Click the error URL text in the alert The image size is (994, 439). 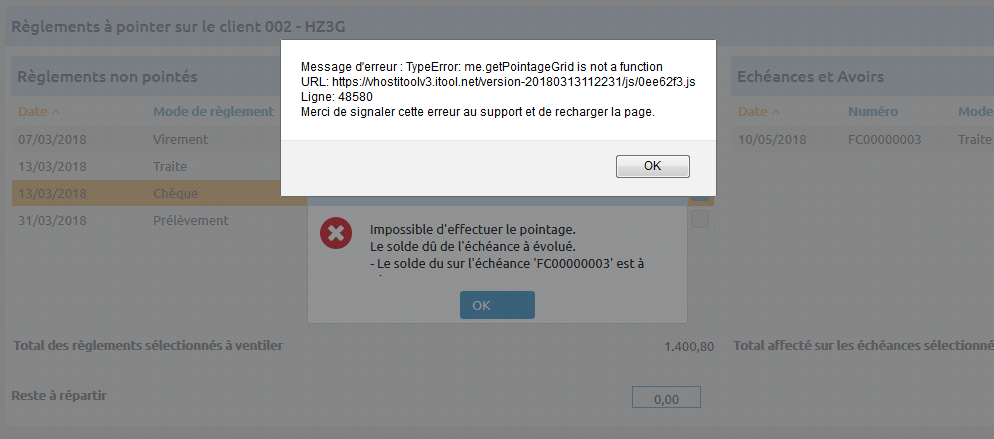point(498,82)
